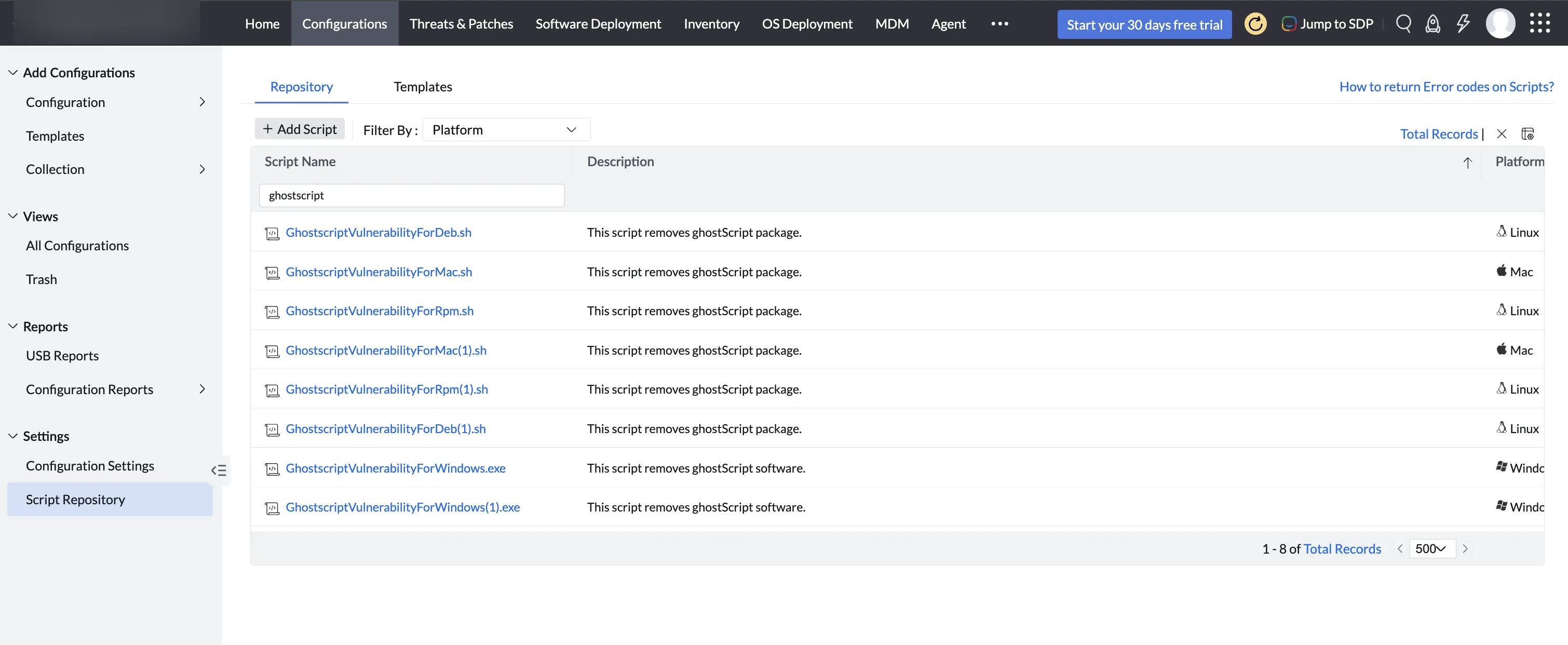Expand the Configuration Reports submenu chevron
The height and width of the screenshot is (645, 1568).
[202, 389]
